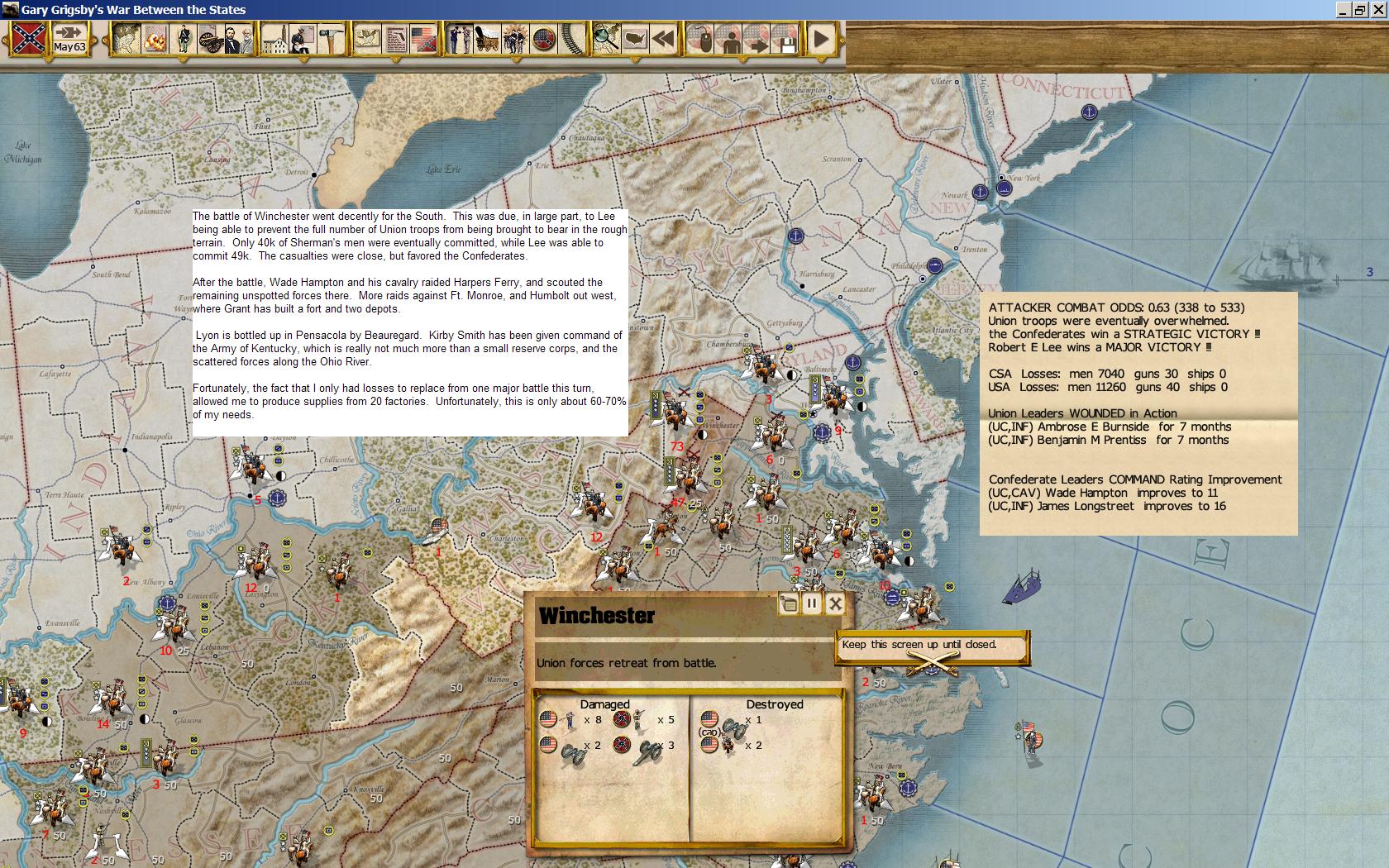This screenshot has height=868, width=1389.
Task: Click the covered supply wagon icon
Action: pos(488,38)
